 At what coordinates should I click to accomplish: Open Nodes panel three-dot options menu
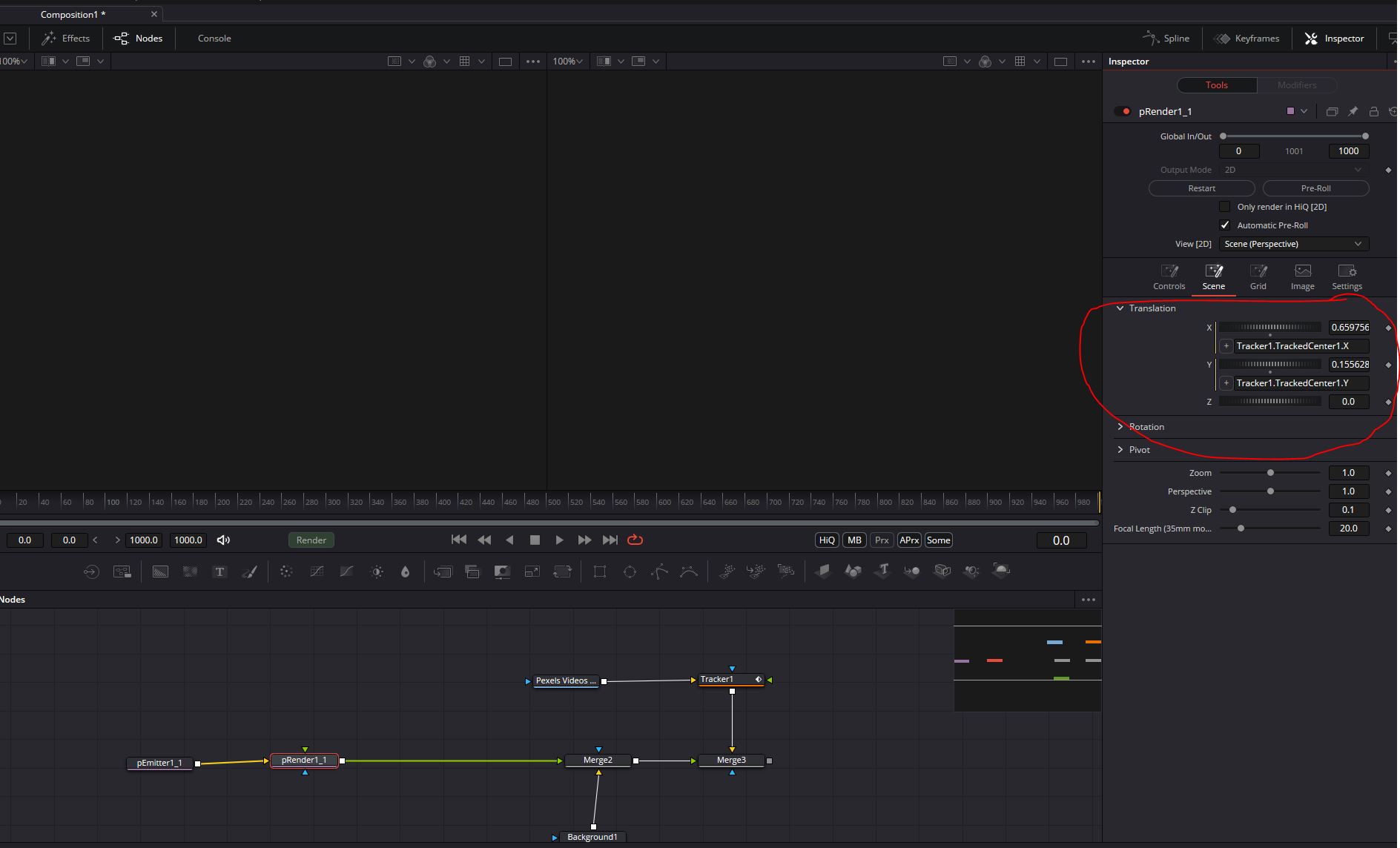(x=1088, y=600)
